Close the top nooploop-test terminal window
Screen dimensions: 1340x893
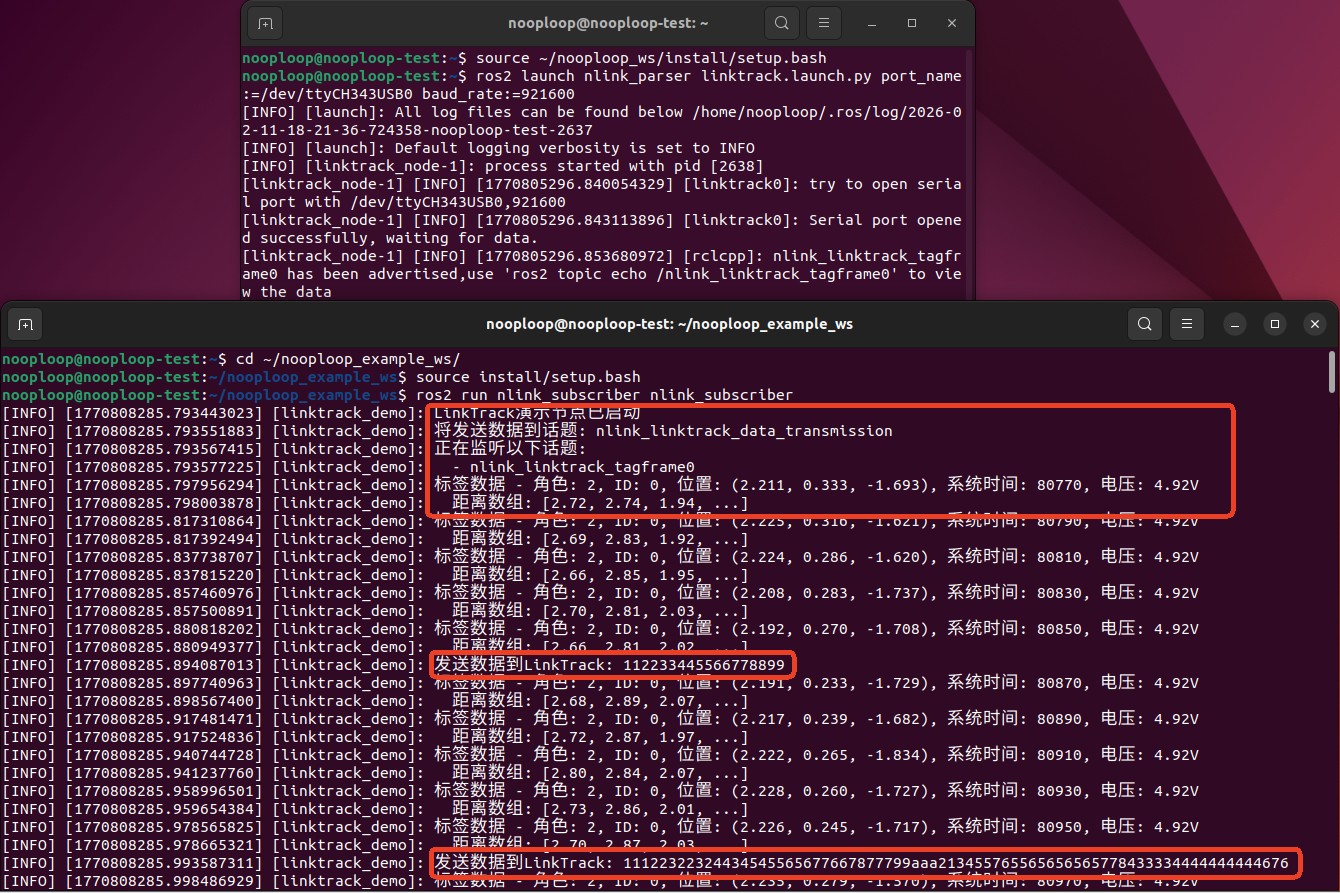tap(952, 22)
